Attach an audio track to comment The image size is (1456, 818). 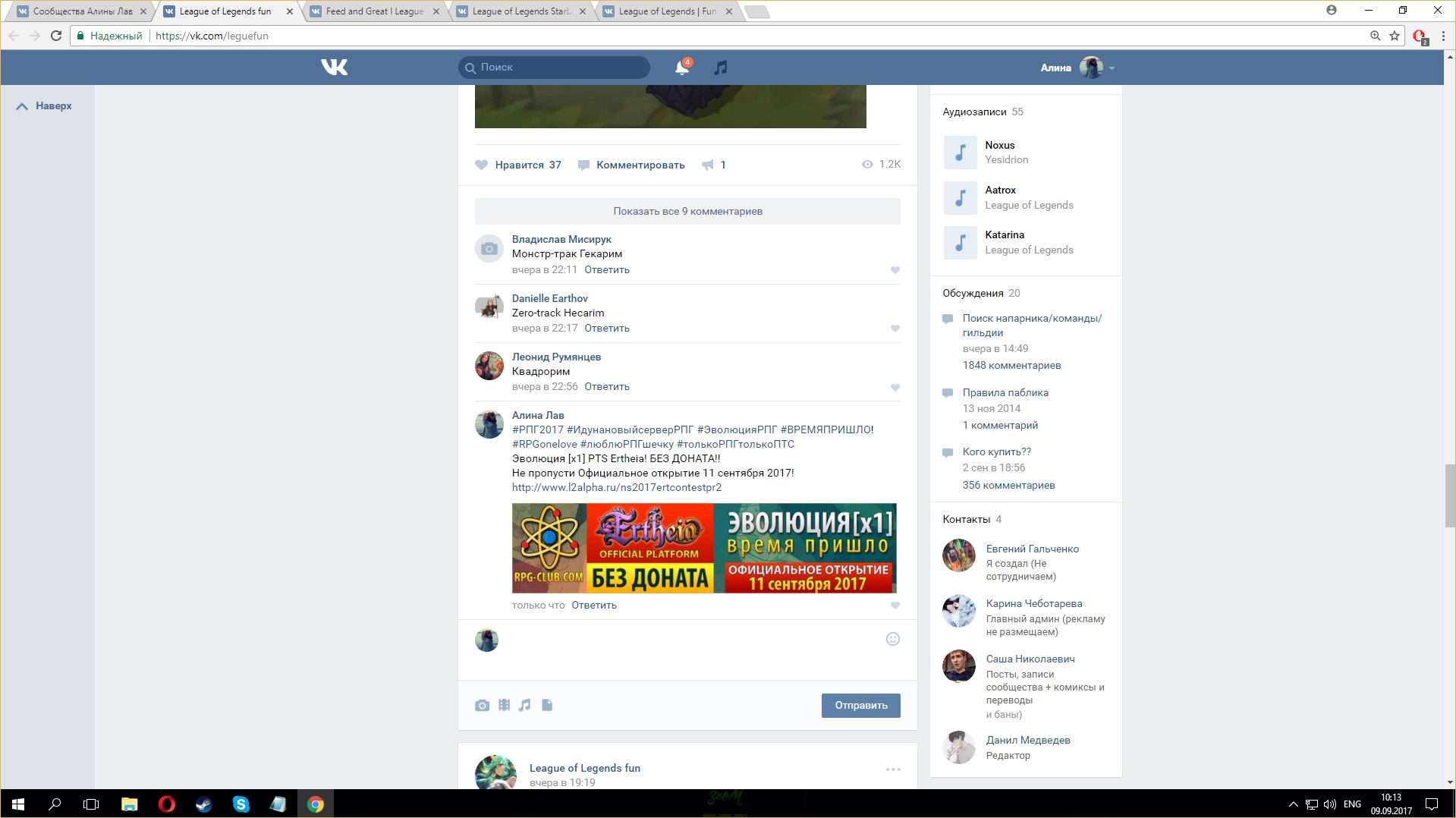point(525,706)
